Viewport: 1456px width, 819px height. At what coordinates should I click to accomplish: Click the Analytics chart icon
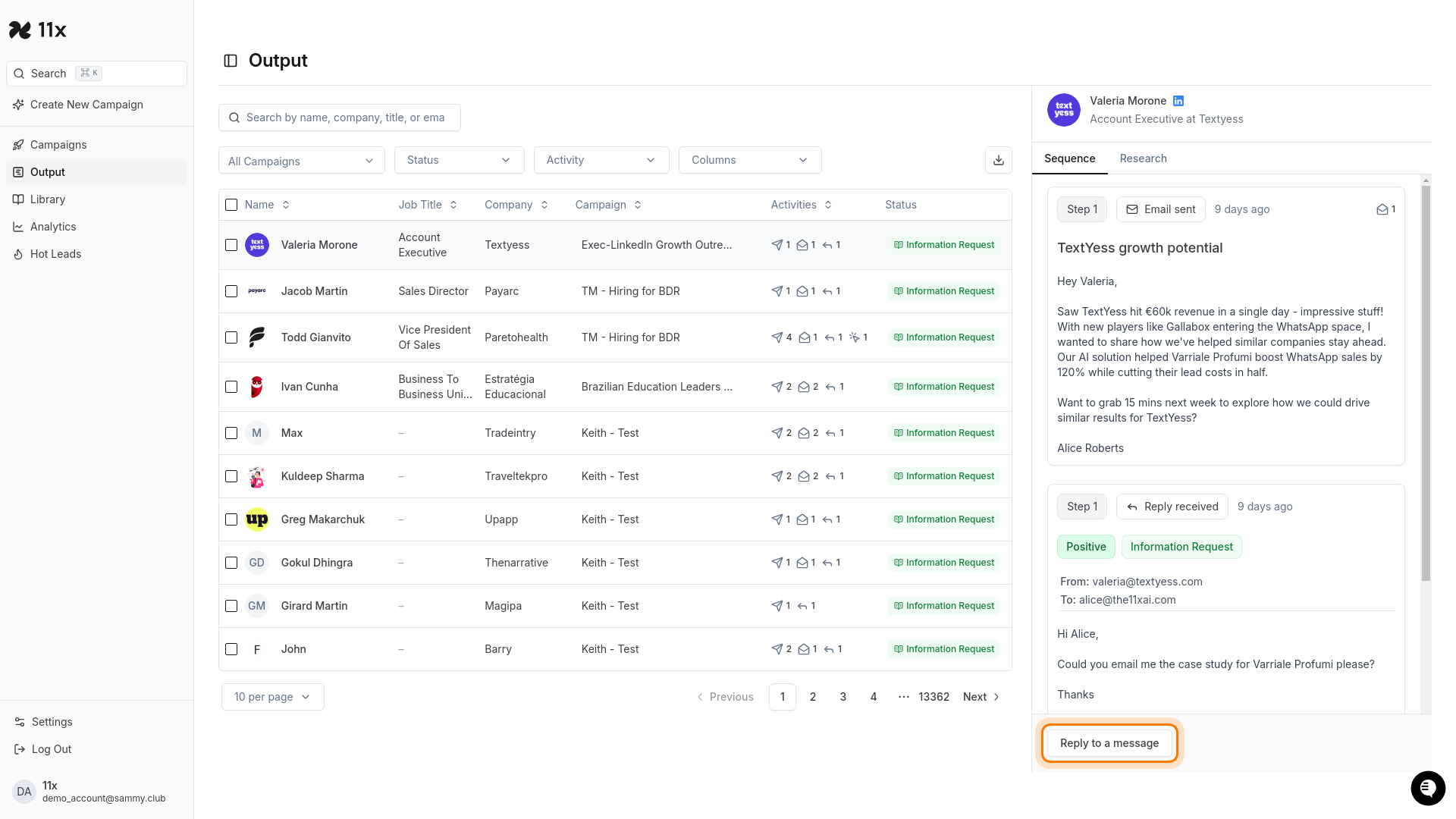click(x=18, y=227)
